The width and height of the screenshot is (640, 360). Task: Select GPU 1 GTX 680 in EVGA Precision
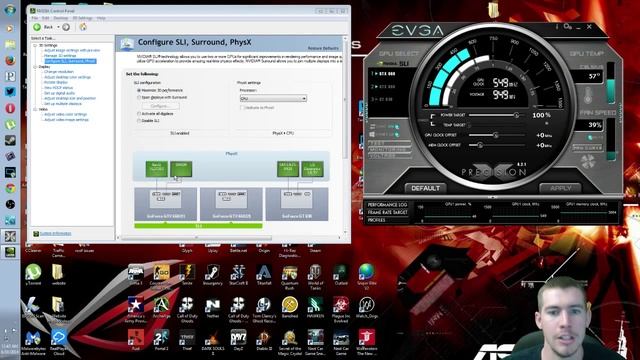[383, 74]
